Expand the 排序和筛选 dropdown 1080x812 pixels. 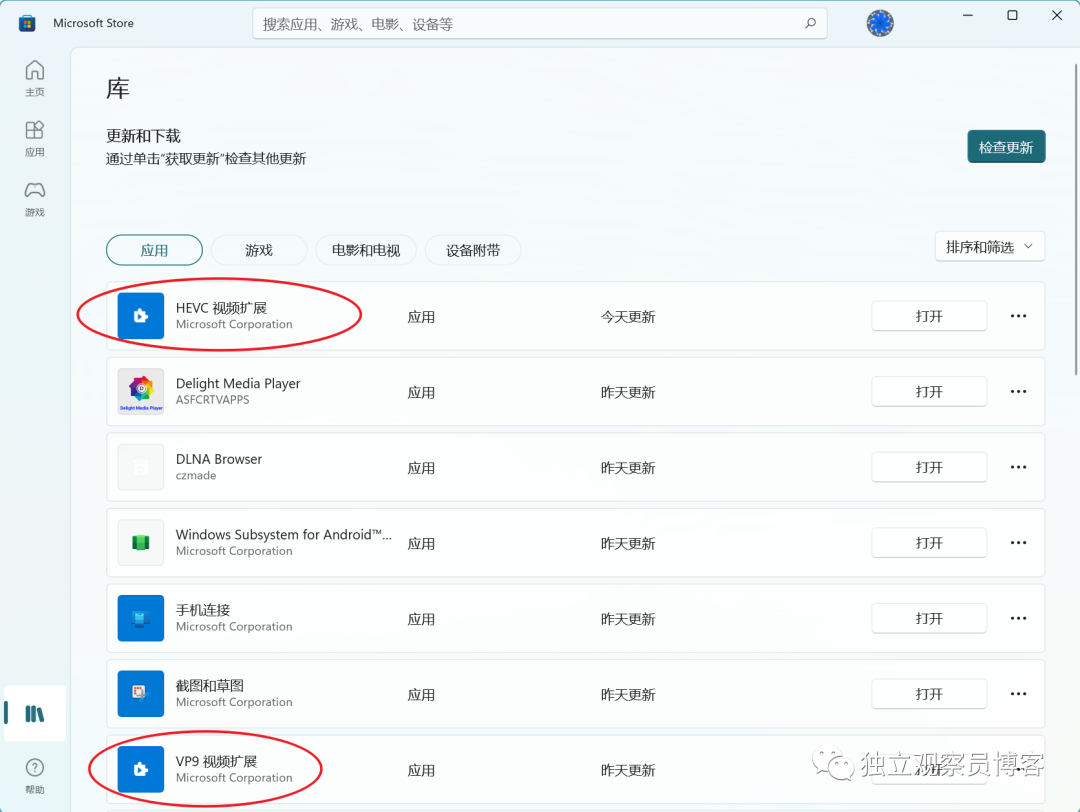tap(990, 247)
